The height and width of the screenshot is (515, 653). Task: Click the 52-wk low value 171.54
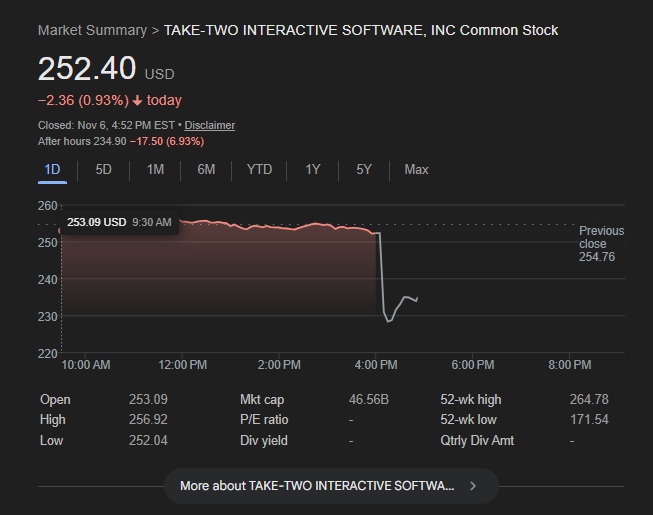pos(589,419)
